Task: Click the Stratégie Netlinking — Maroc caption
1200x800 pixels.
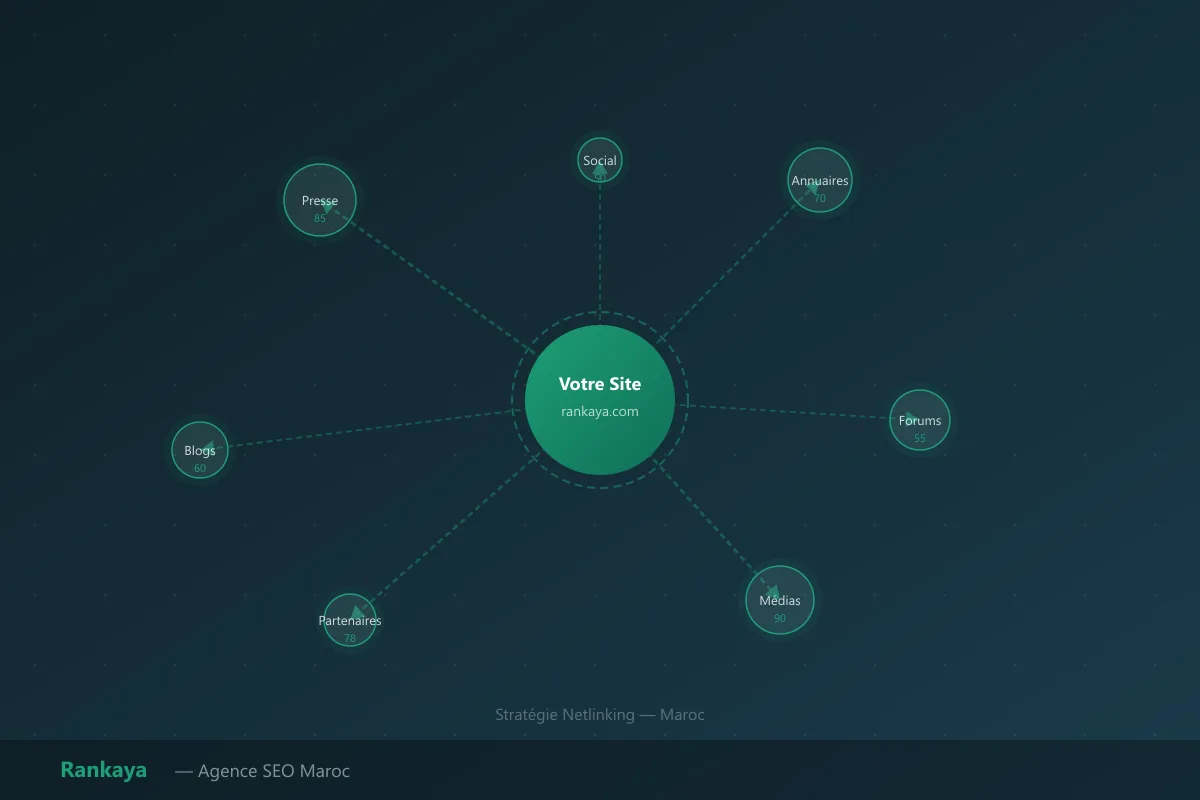Action: click(600, 714)
